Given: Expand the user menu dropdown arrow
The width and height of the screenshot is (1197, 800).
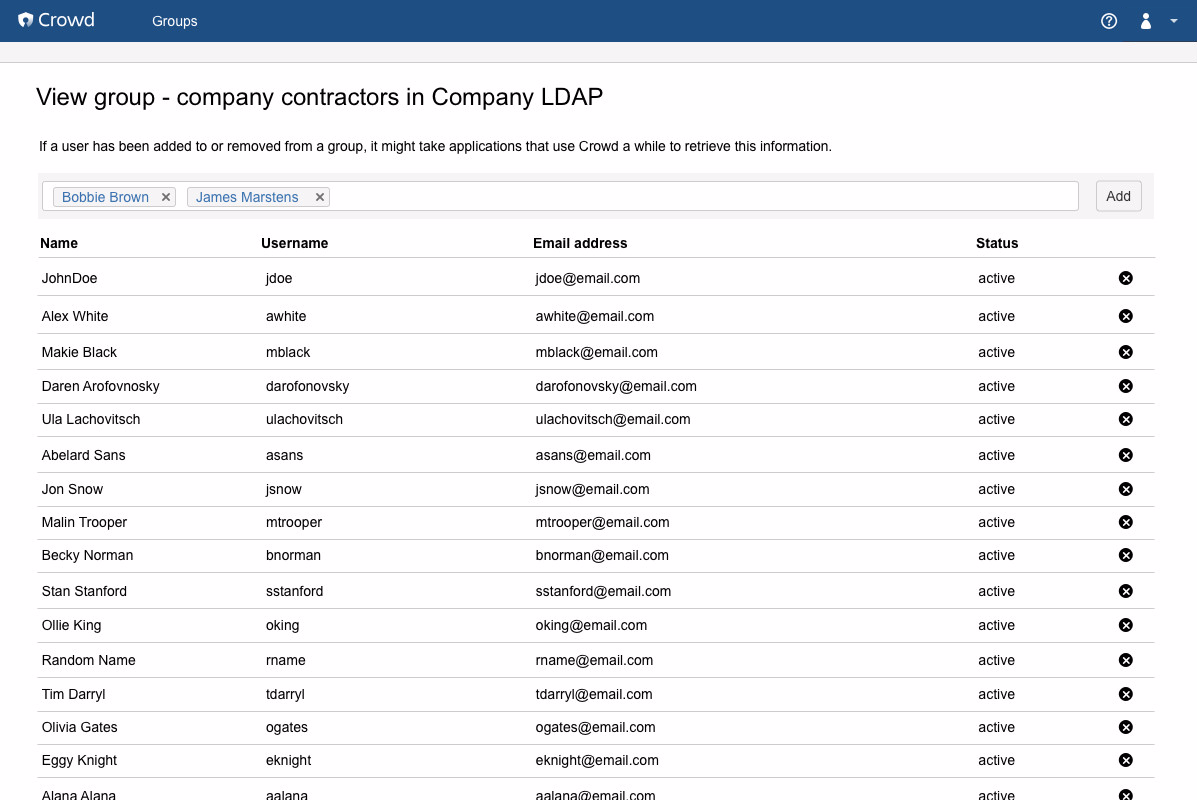Looking at the screenshot, I should point(1173,21).
